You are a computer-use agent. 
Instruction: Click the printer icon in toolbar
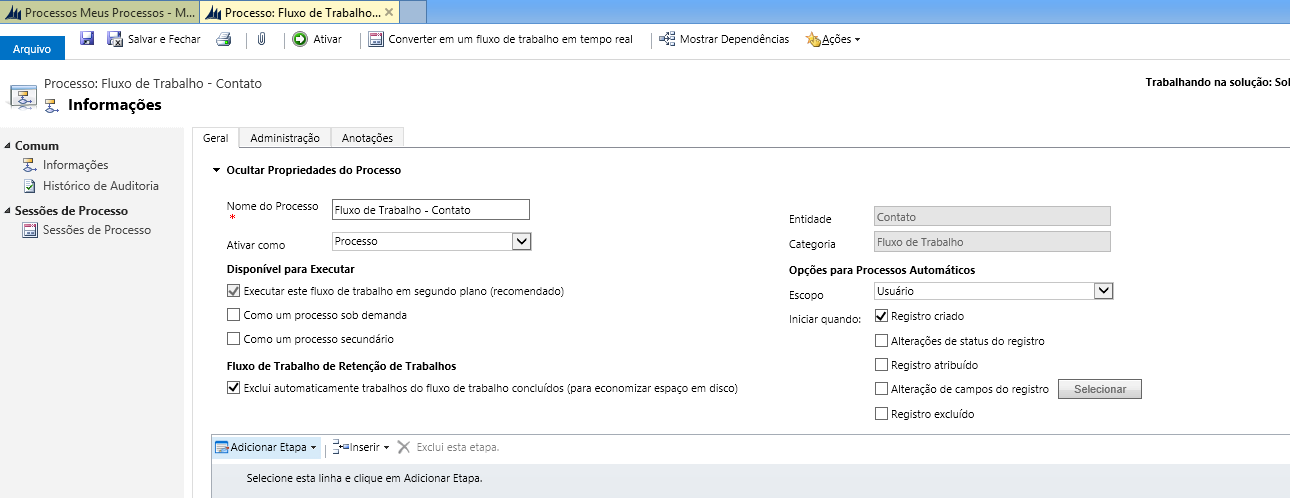coord(224,40)
